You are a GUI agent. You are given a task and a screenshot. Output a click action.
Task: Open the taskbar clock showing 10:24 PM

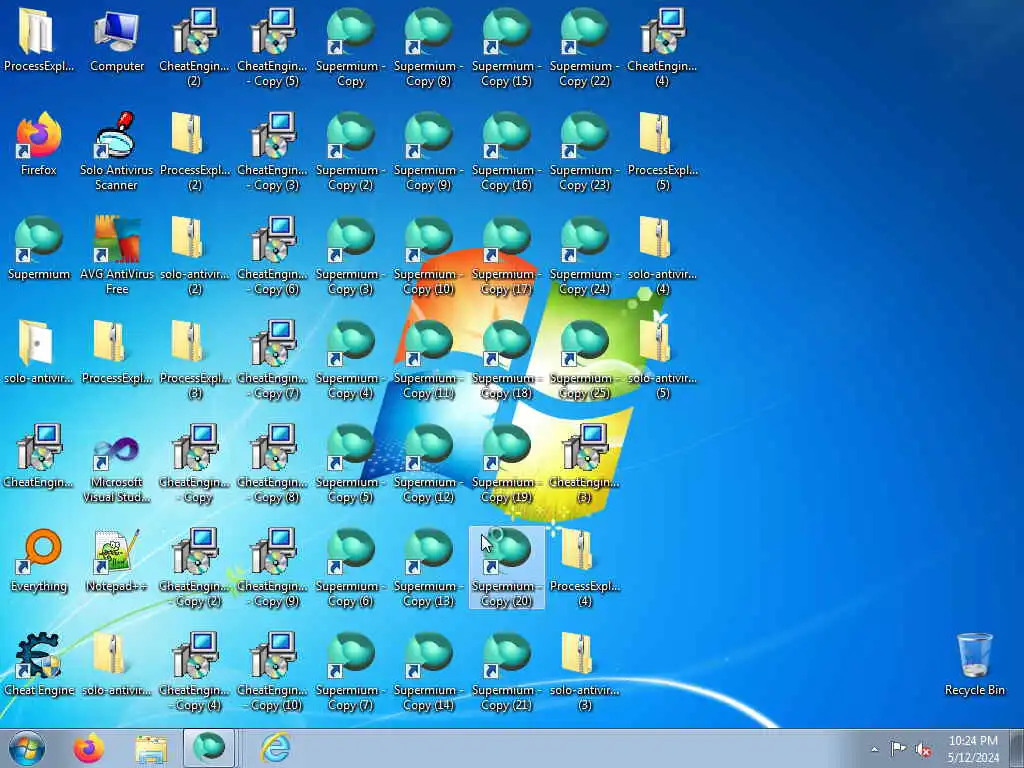click(973, 748)
